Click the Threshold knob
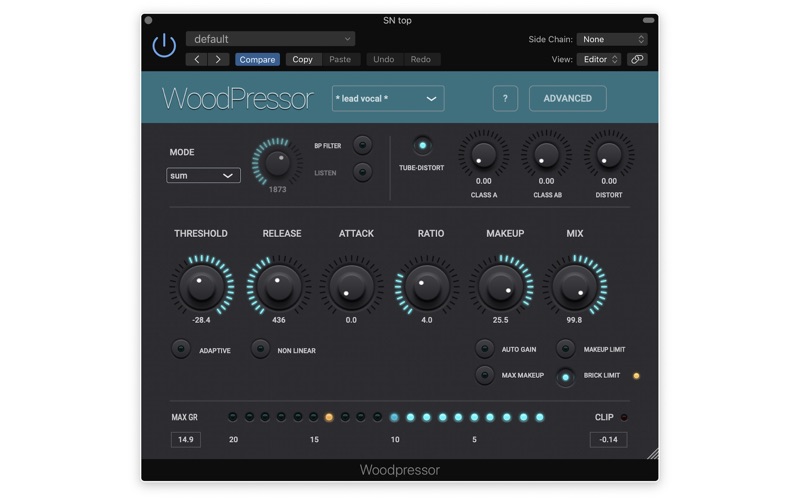 (202, 287)
